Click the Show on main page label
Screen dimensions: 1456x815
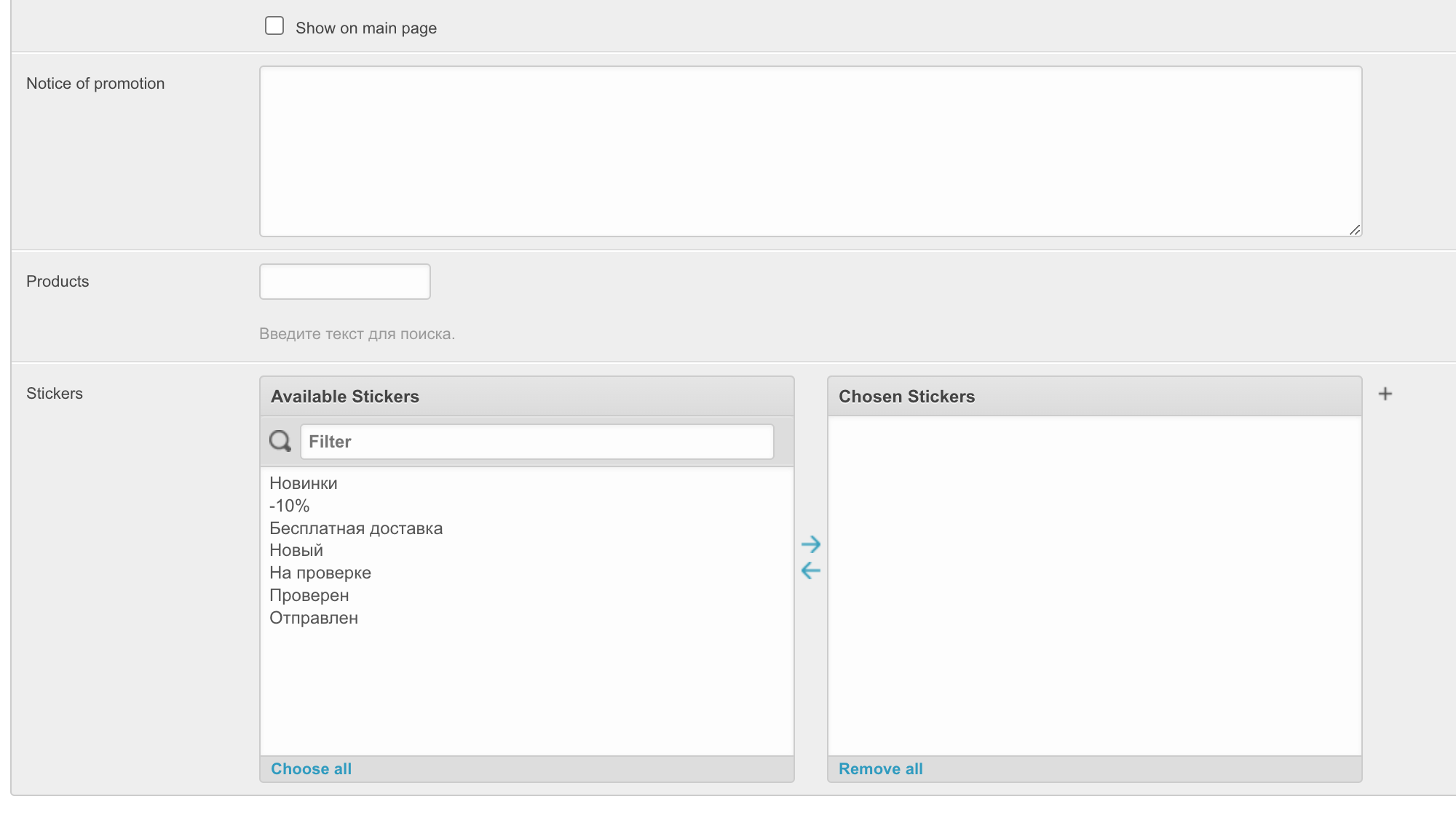(366, 28)
